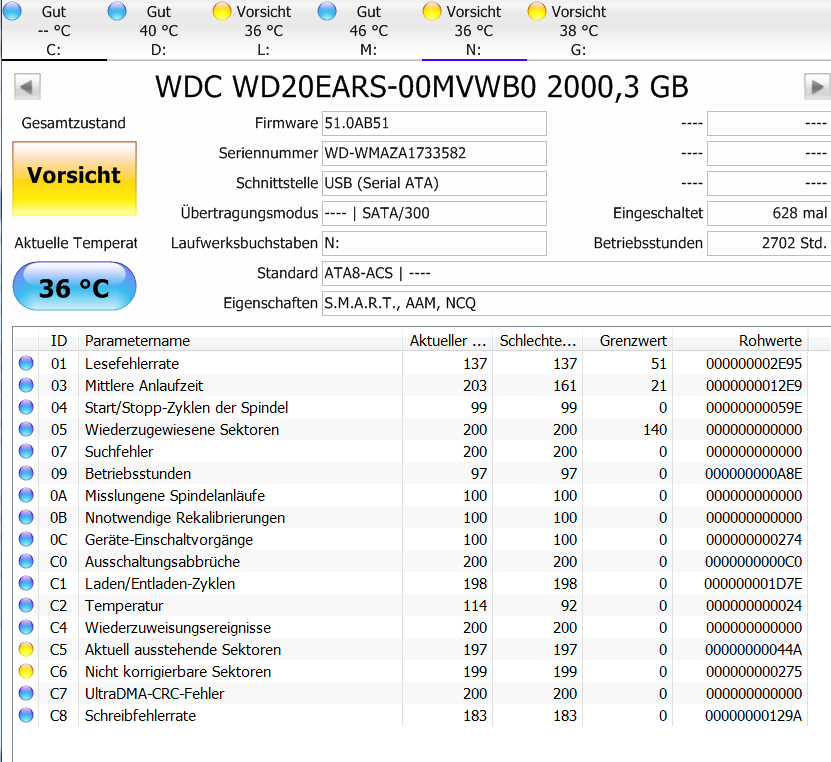The image size is (831, 762).
Task: Click status icon of Nnotwendige Rekalibrierungen row
Action: coord(26,517)
